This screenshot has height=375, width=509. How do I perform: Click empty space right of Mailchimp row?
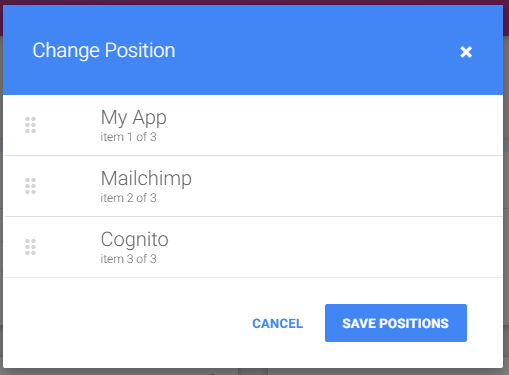(x=347, y=186)
